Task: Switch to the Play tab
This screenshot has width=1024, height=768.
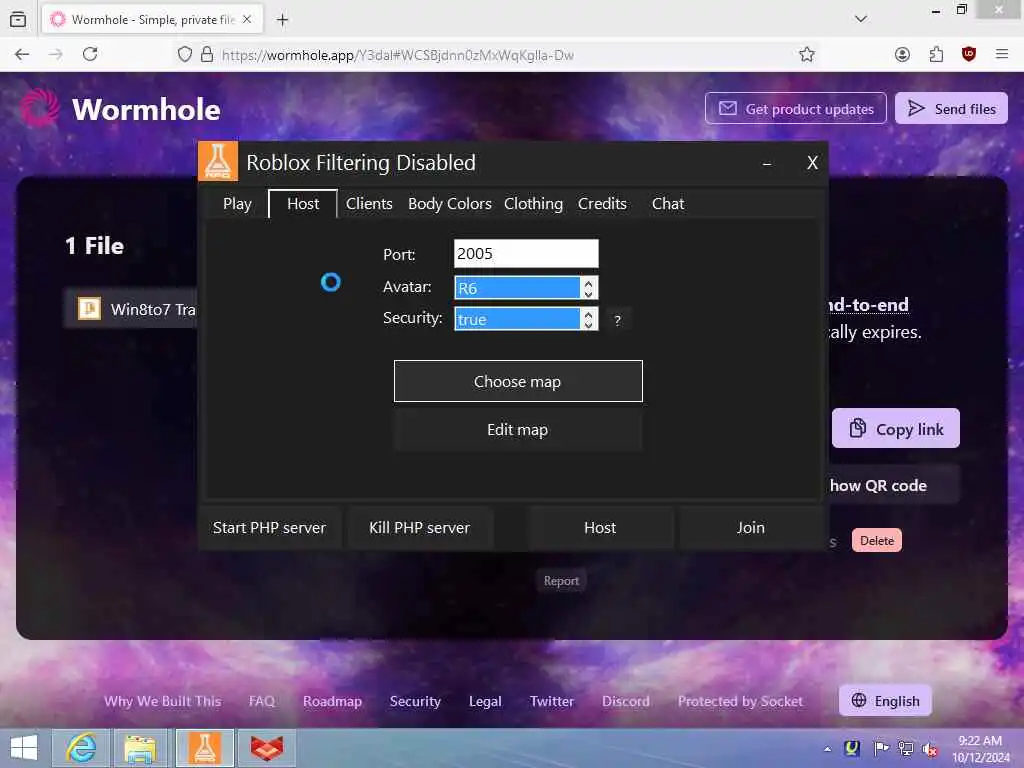Action: 237,204
